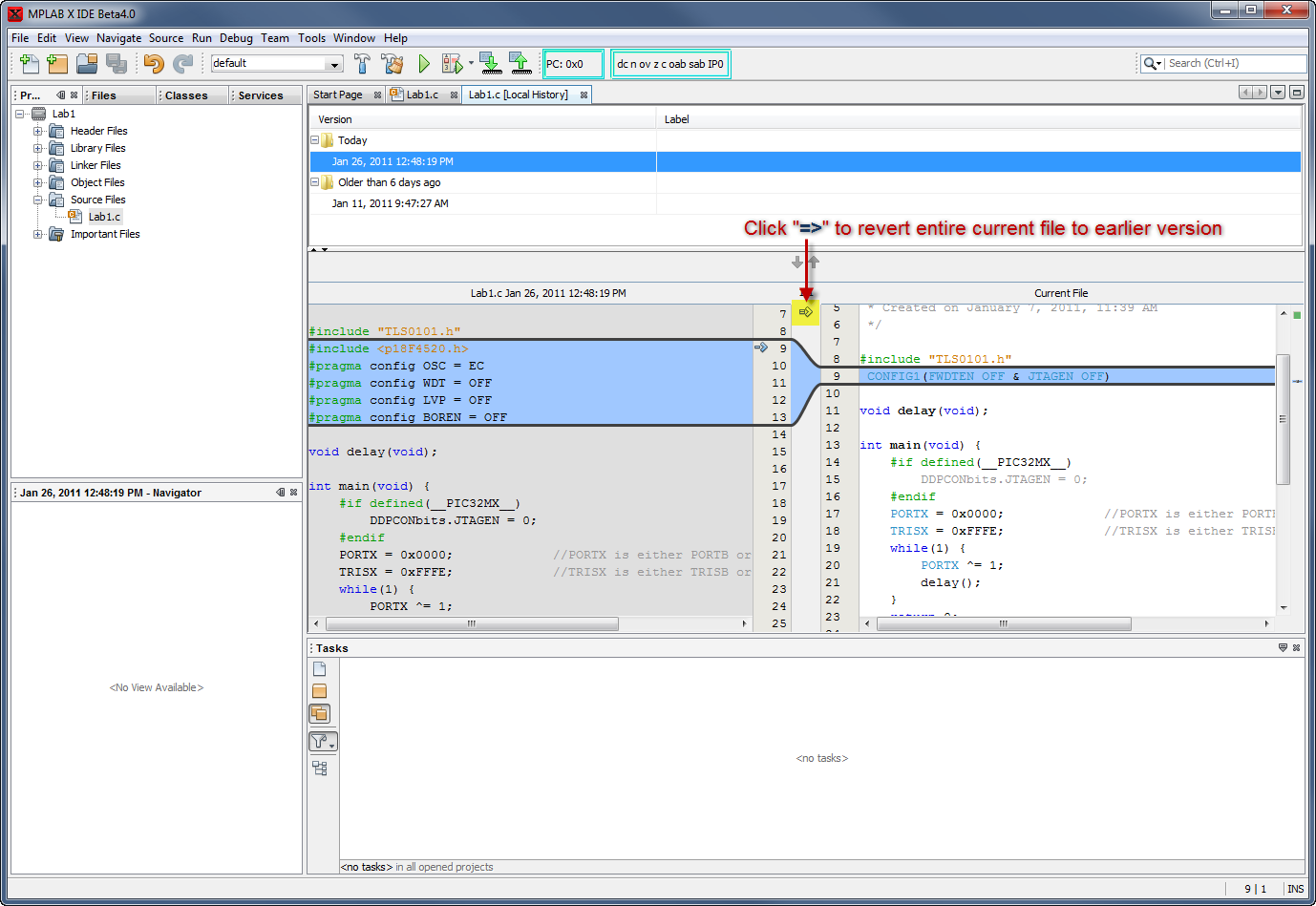Click Make and Program Device download icon
The image size is (1316, 906).
pyautogui.click(x=490, y=64)
